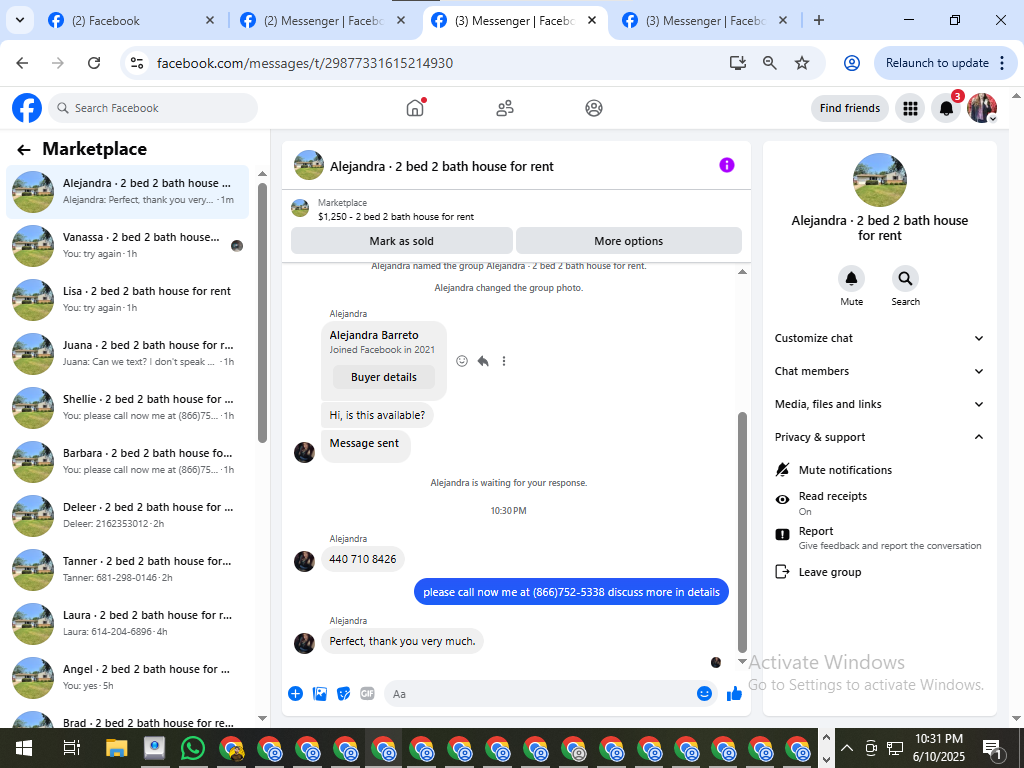Open the Windows Start menu
This screenshot has height=768, width=1024.
pyautogui.click(x=24, y=748)
